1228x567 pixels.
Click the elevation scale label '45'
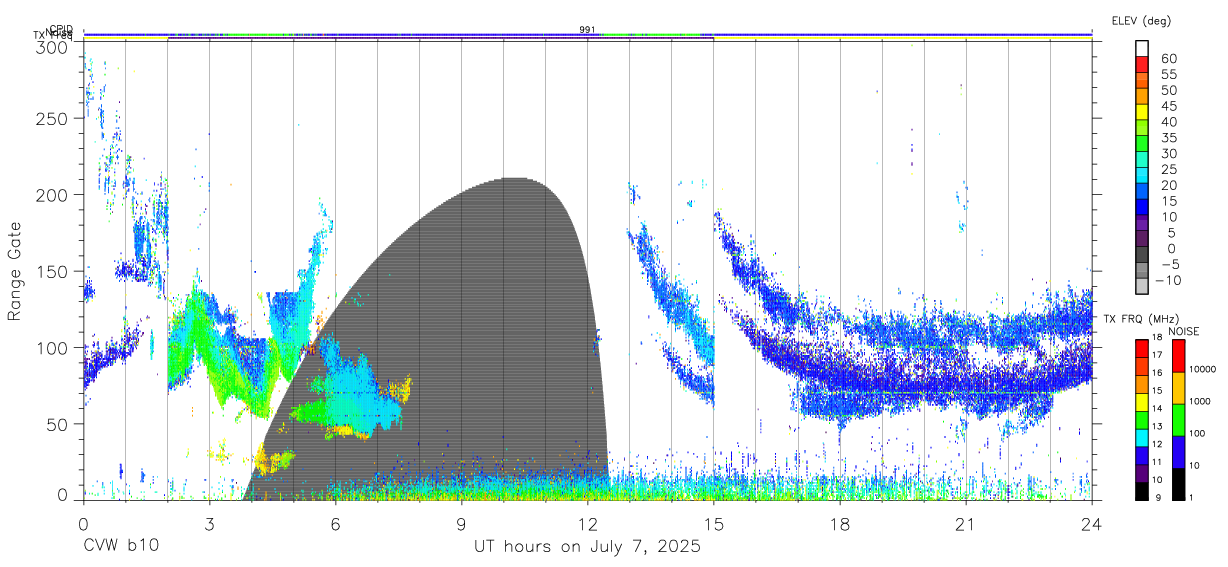click(x=1168, y=106)
